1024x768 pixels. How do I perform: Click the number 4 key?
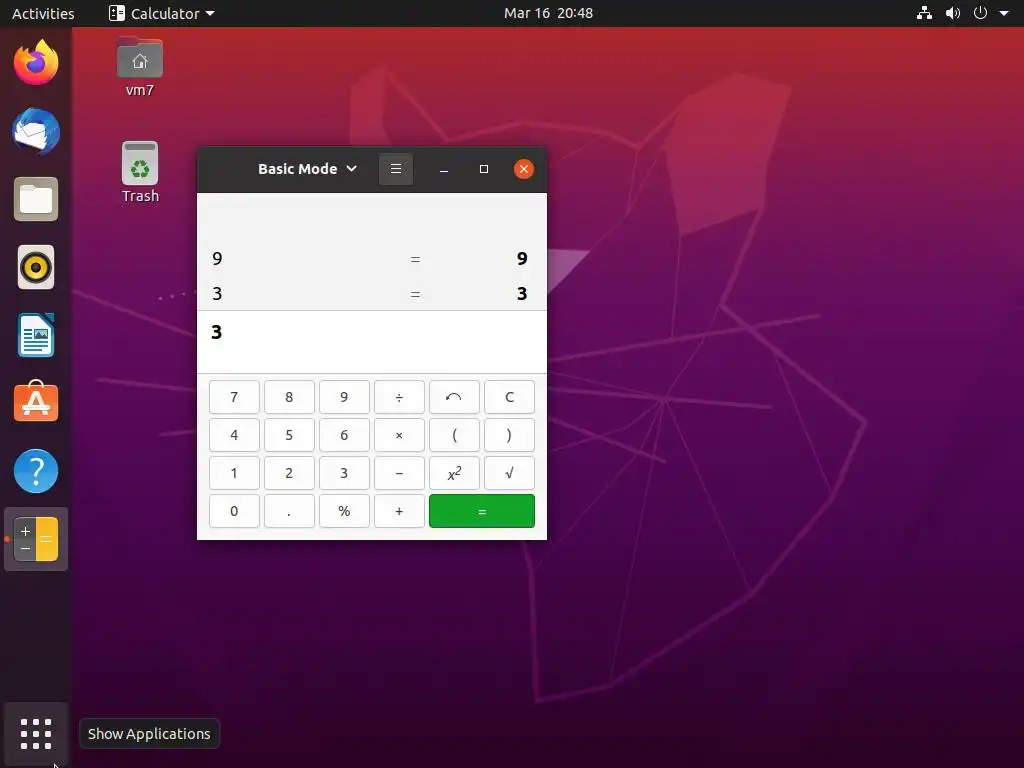click(234, 435)
